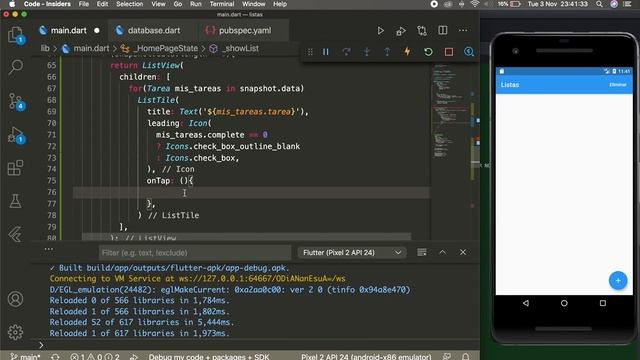Split the editor right

click(x=442, y=31)
